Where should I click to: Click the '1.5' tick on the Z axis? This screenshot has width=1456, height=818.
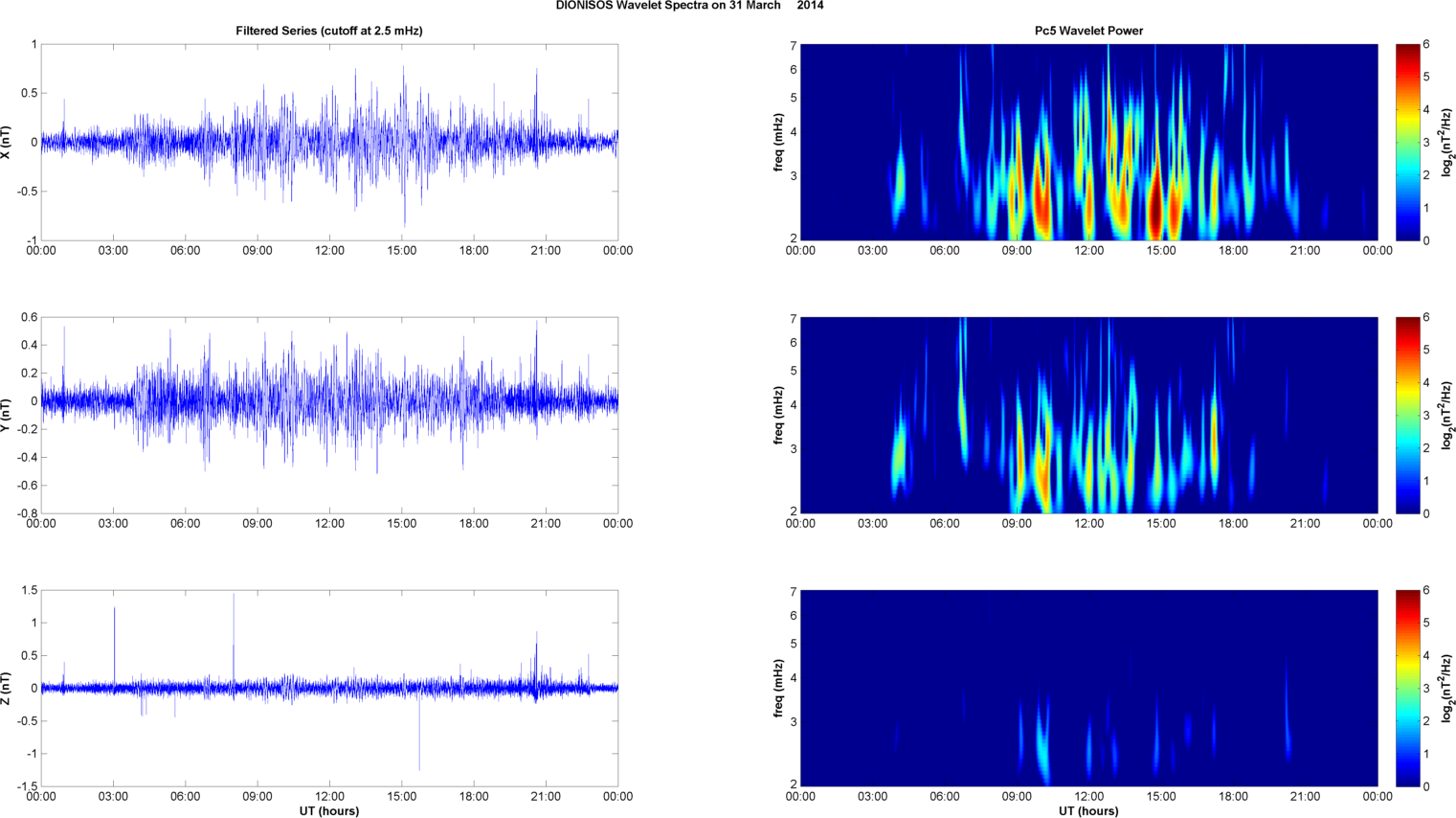click(30, 590)
